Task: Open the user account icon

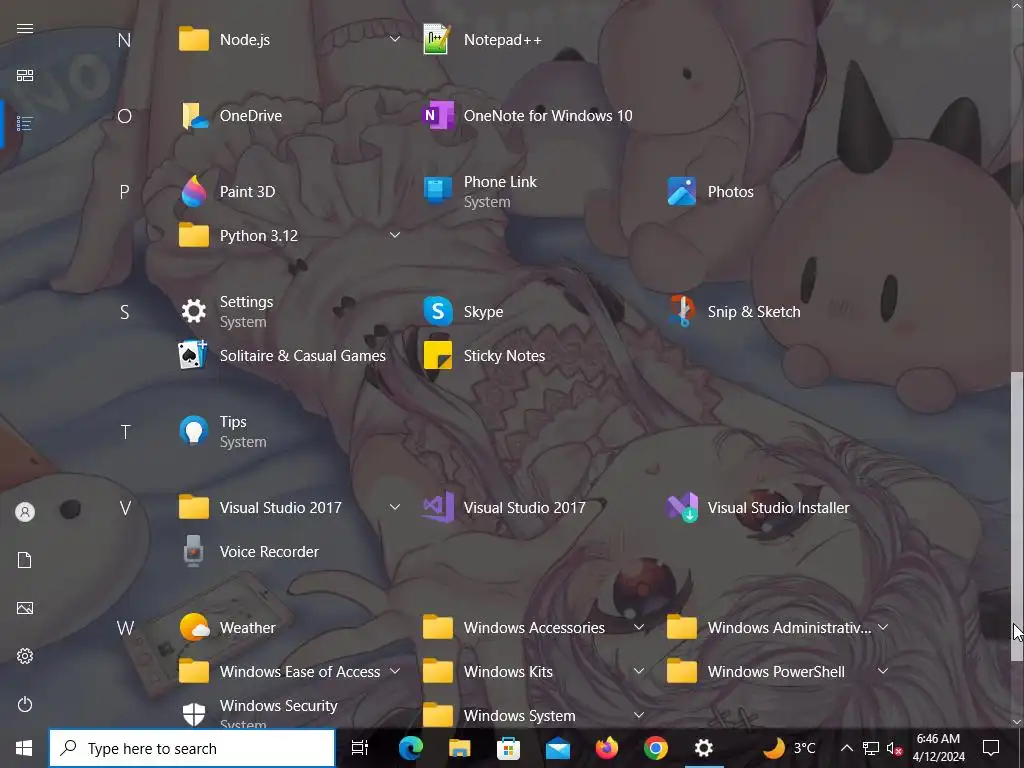Action: [25, 512]
